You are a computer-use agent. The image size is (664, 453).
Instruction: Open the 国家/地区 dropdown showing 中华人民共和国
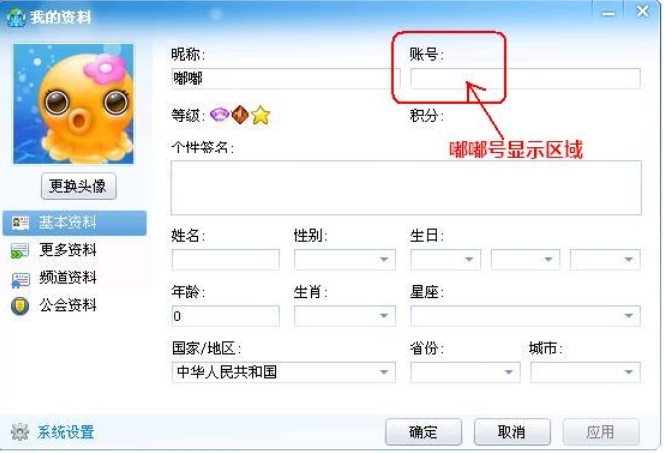(284, 372)
